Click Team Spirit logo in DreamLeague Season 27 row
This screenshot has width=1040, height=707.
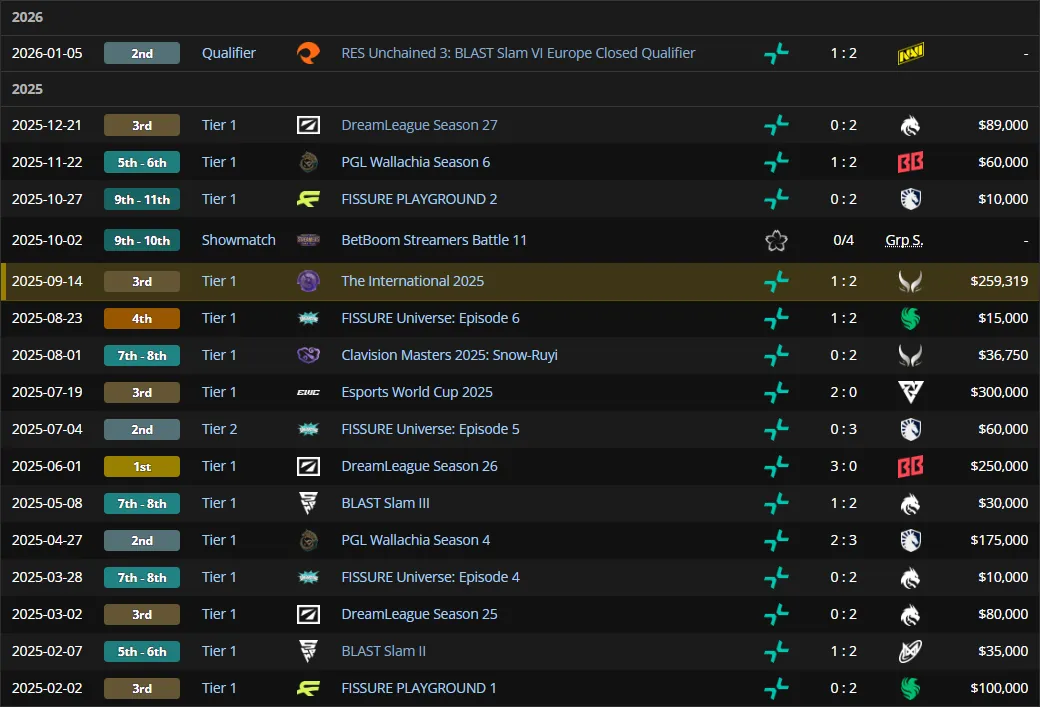(x=911, y=125)
